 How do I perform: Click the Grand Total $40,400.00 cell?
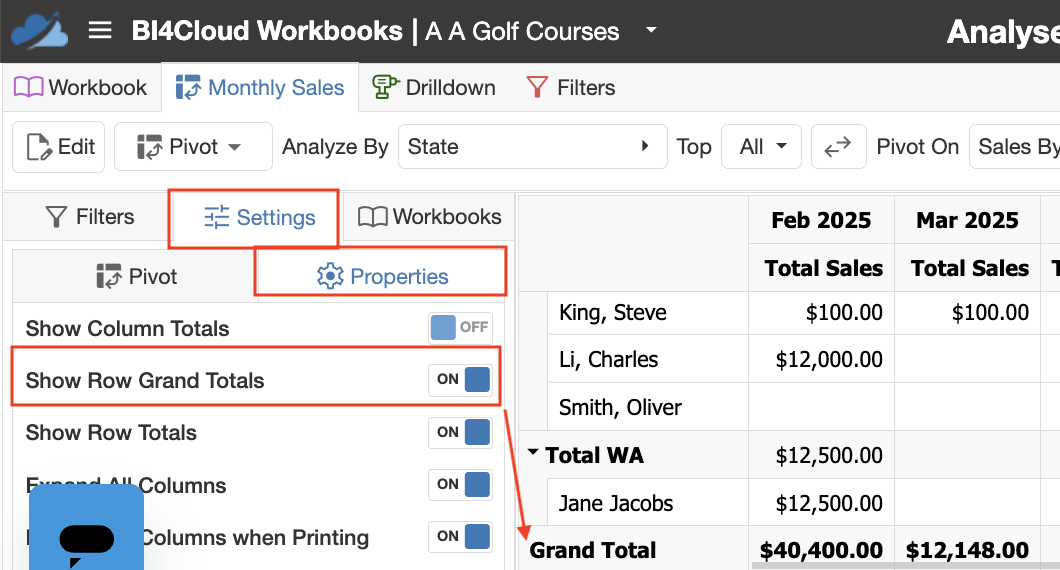pyautogui.click(x=821, y=550)
